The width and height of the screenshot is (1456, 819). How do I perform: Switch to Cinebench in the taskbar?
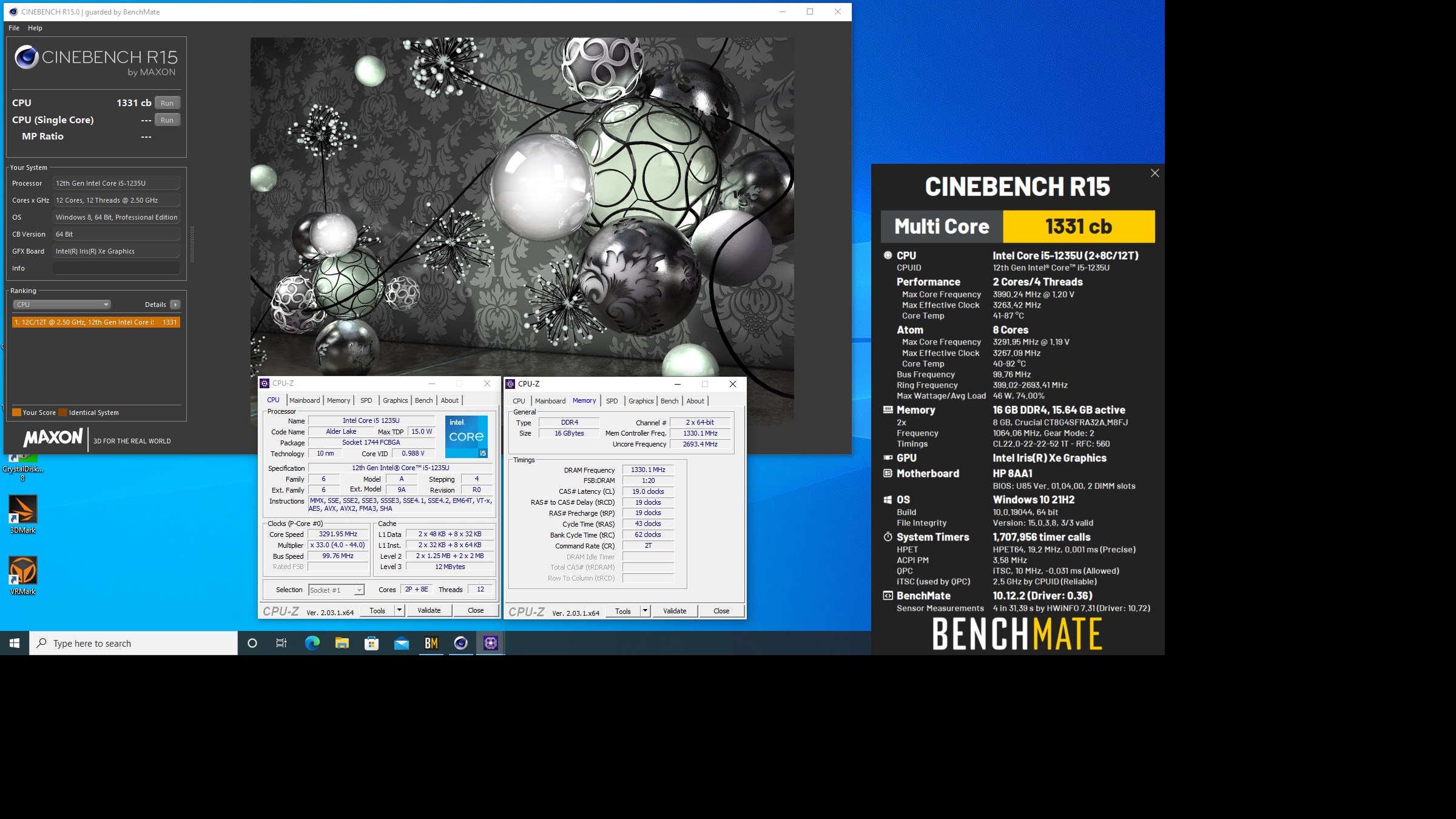point(460,643)
